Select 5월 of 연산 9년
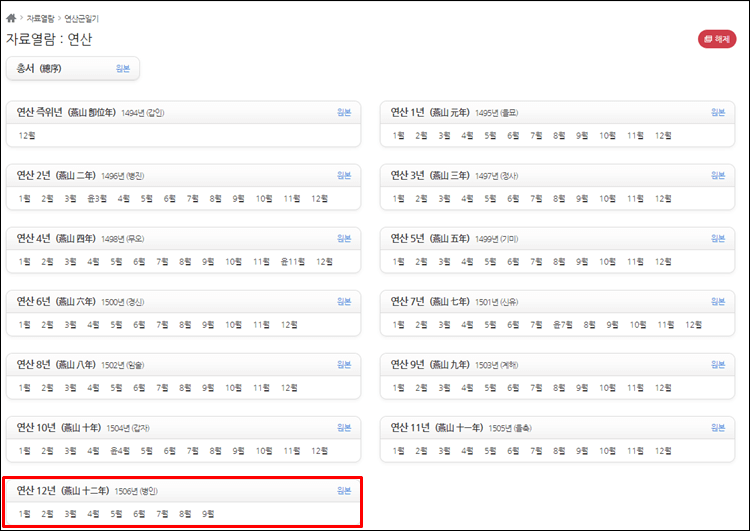 click(490, 388)
